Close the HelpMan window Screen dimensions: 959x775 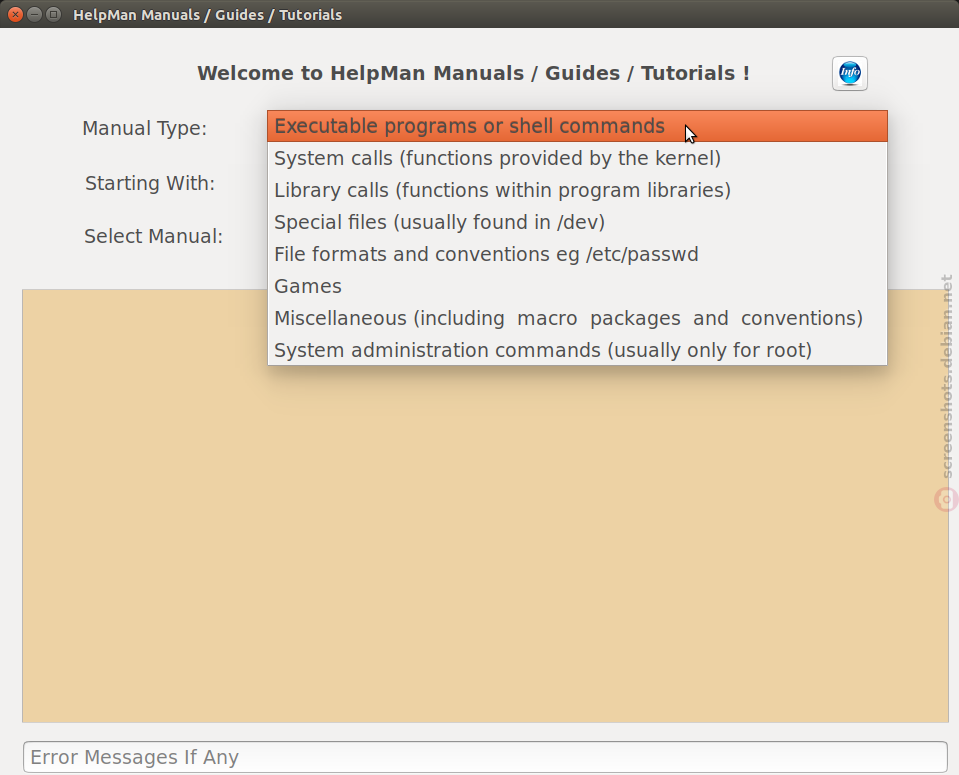click(15, 14)
